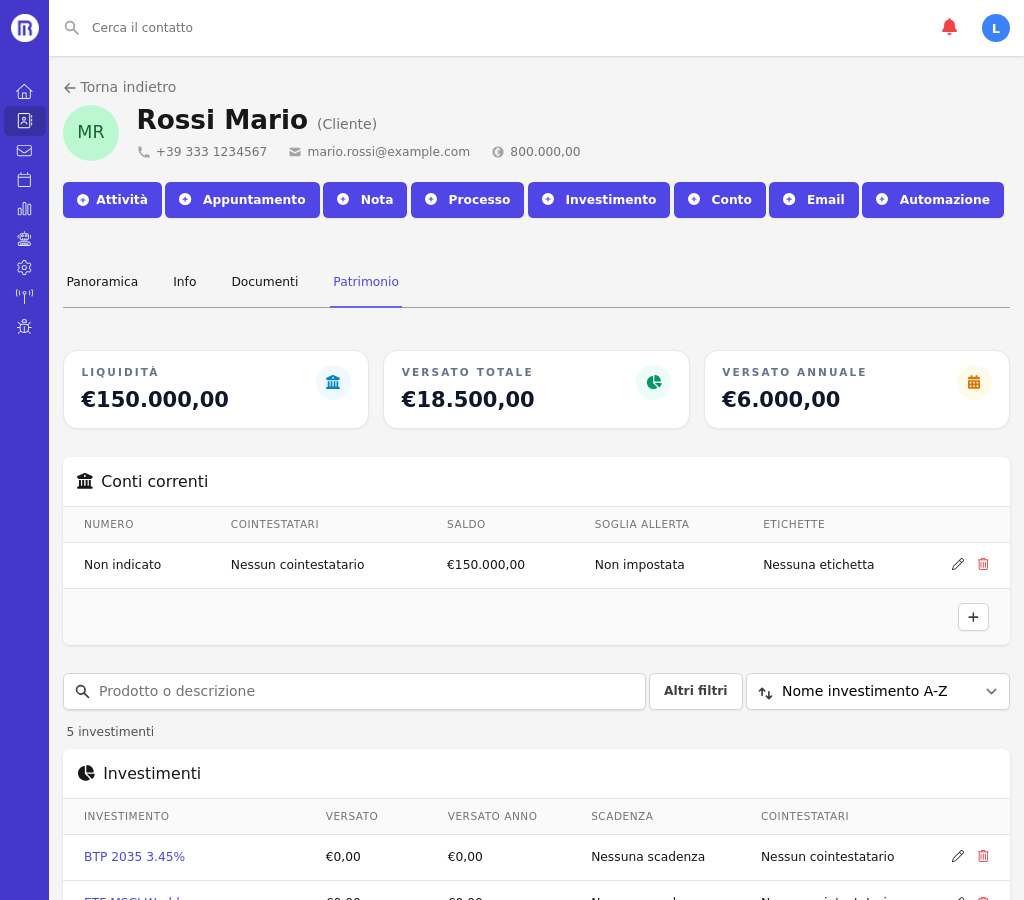Click the red notification bell

pyautogui.click(x=949, y=27)
